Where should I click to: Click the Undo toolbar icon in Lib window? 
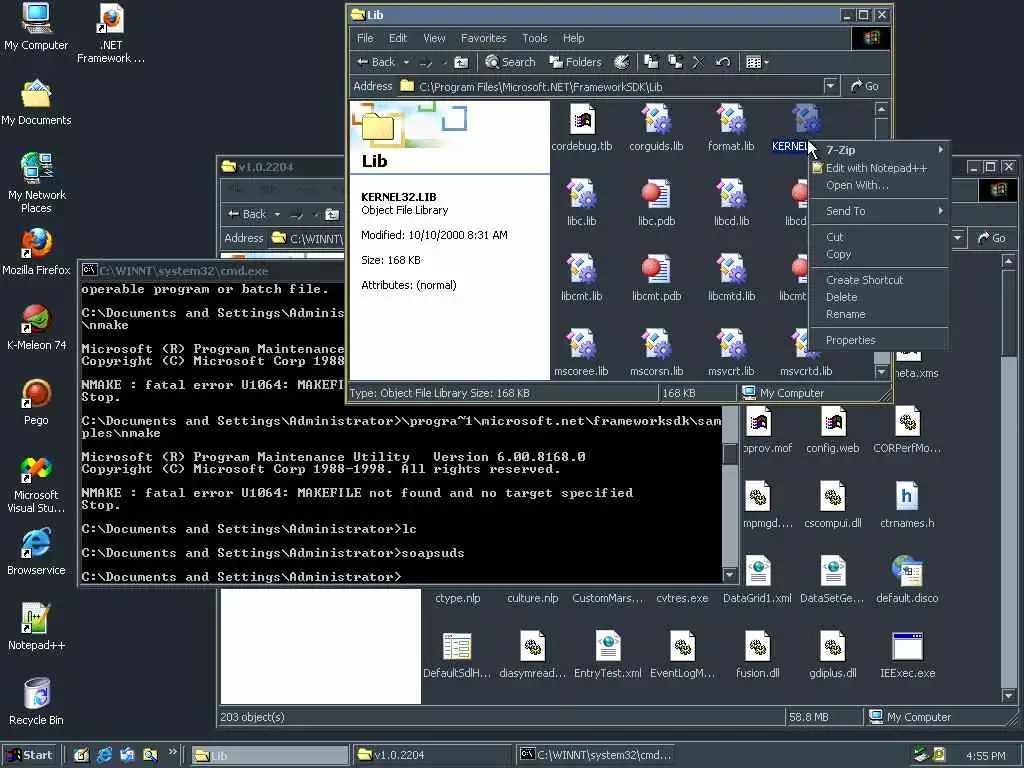point(722,62)
